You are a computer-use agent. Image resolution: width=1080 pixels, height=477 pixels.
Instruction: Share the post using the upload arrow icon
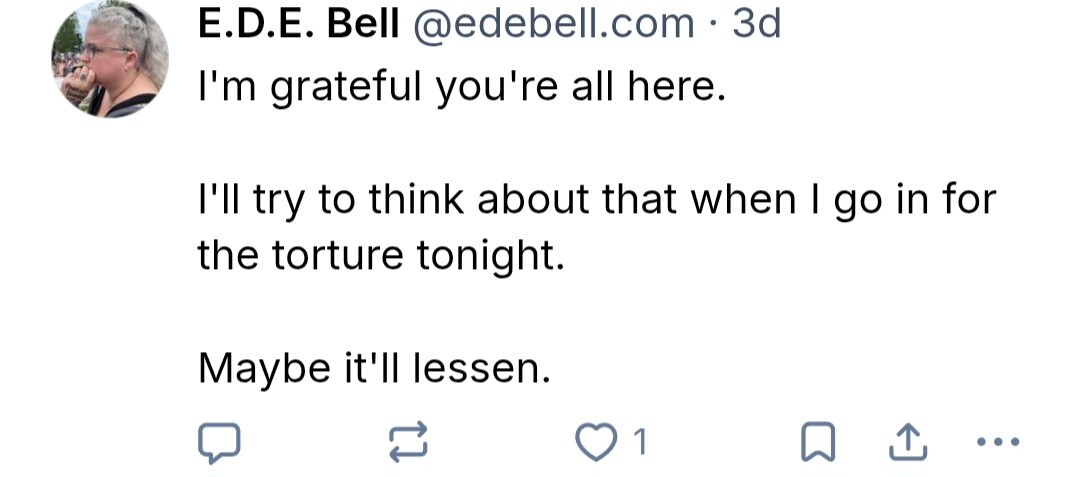tap(904, 442)
